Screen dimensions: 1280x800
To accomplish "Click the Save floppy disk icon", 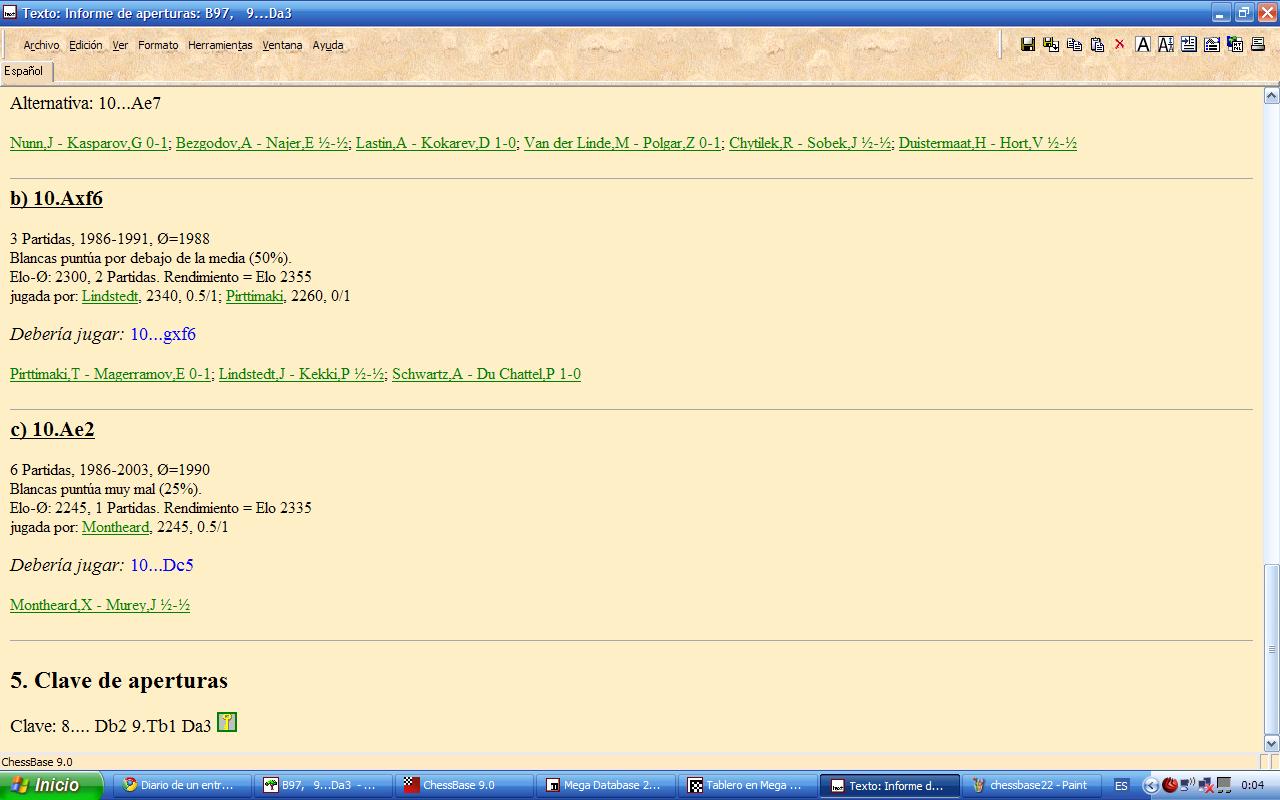I will (1027, 44).
